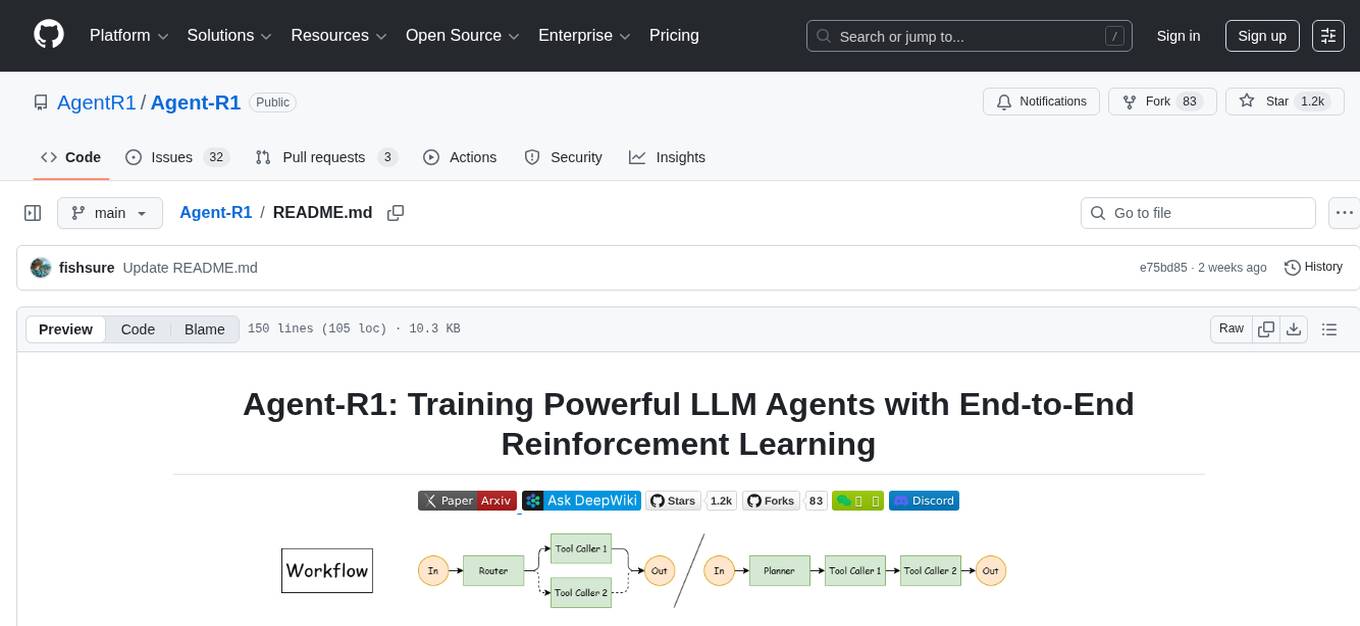This screenshot has width=1360, height=626.
Task: Copy the README.md file path
Action: [x=396, y=213]
